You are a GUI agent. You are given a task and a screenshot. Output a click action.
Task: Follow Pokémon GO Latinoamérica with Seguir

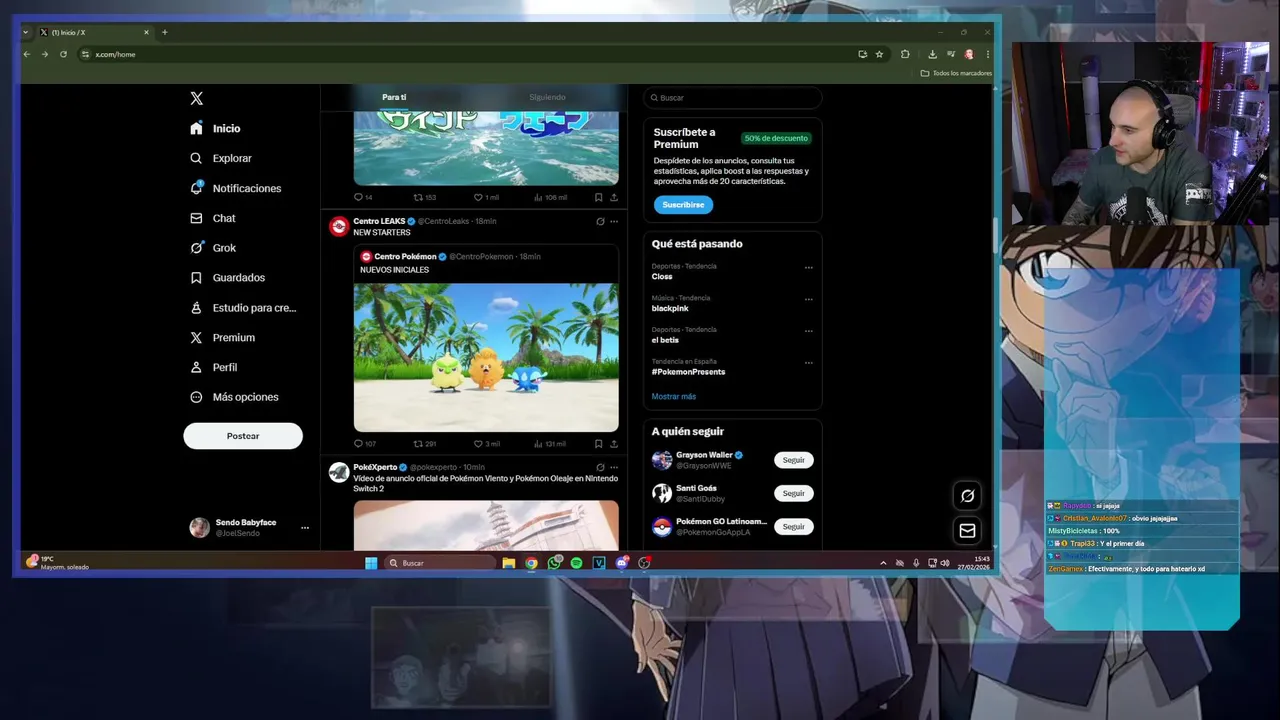[793, 526]
